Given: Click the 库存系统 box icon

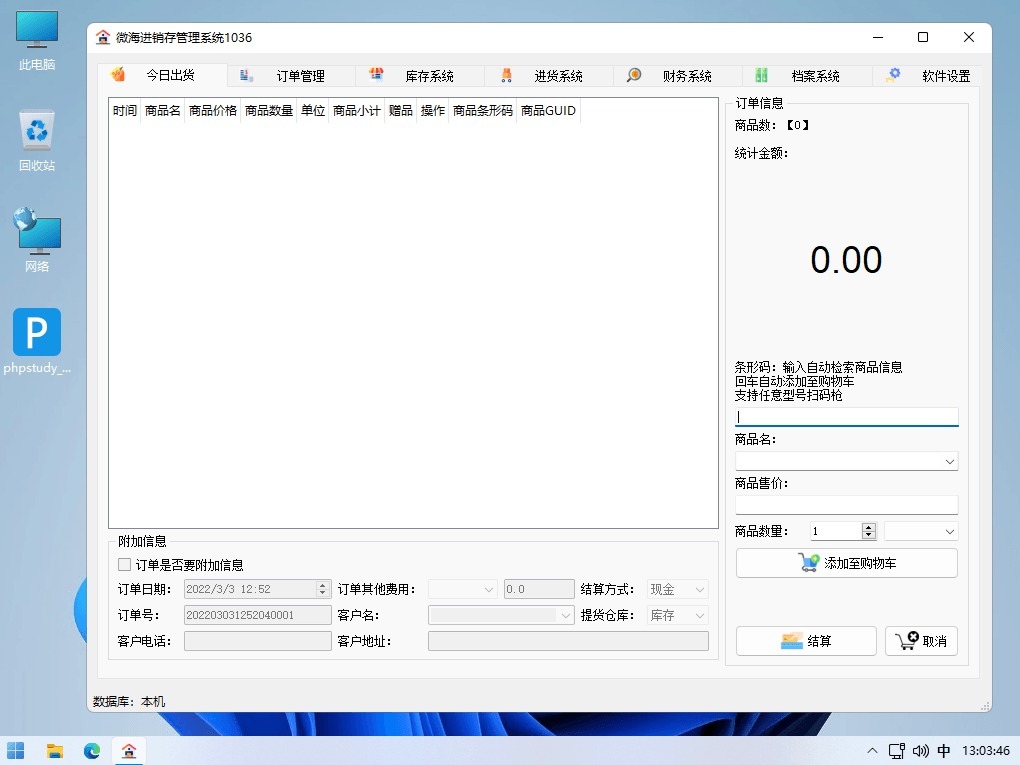Looking at the screenshot, I should pyautogui.click(x=376, y=74).
